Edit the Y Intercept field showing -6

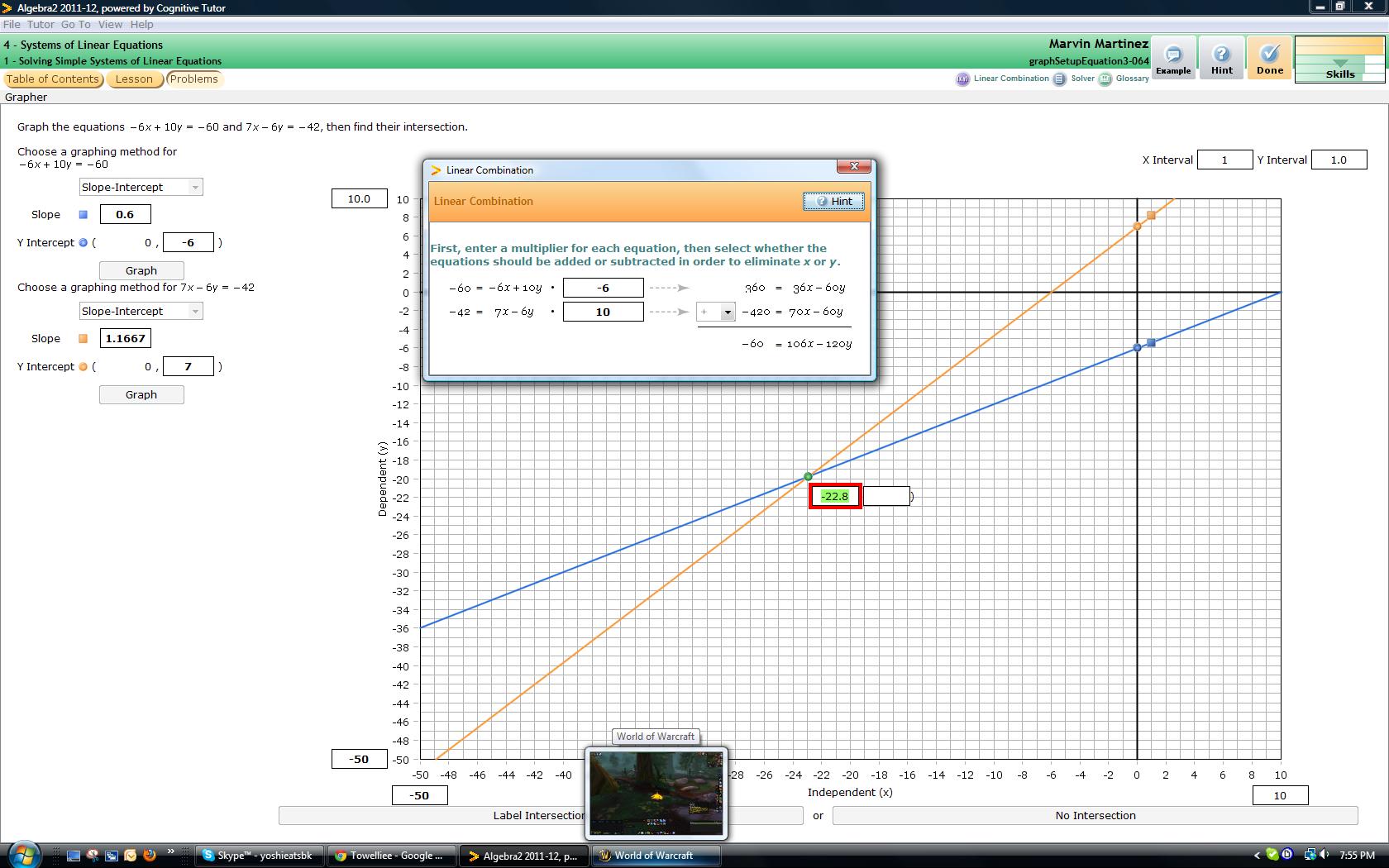189,242
